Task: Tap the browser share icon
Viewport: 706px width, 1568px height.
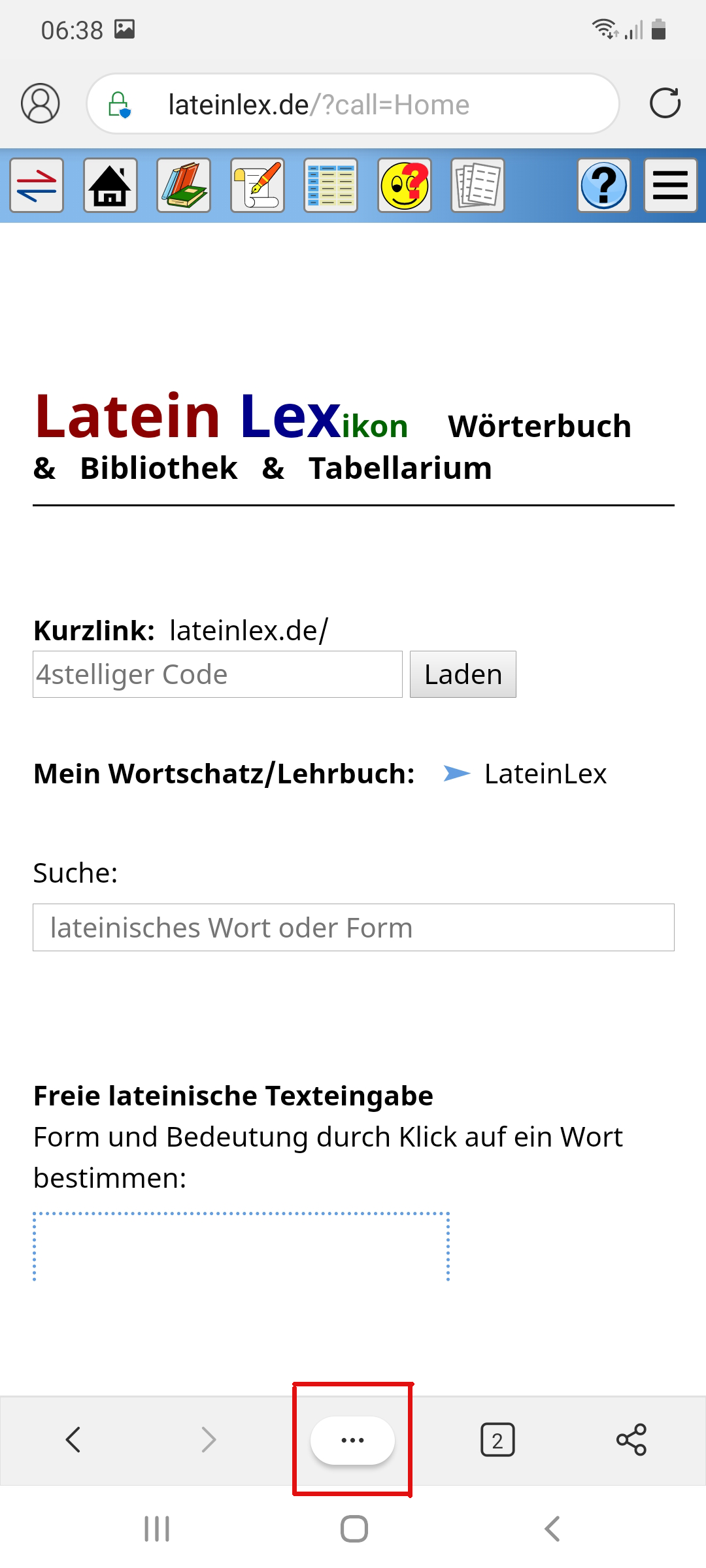Action: [x=631, y=1440]
